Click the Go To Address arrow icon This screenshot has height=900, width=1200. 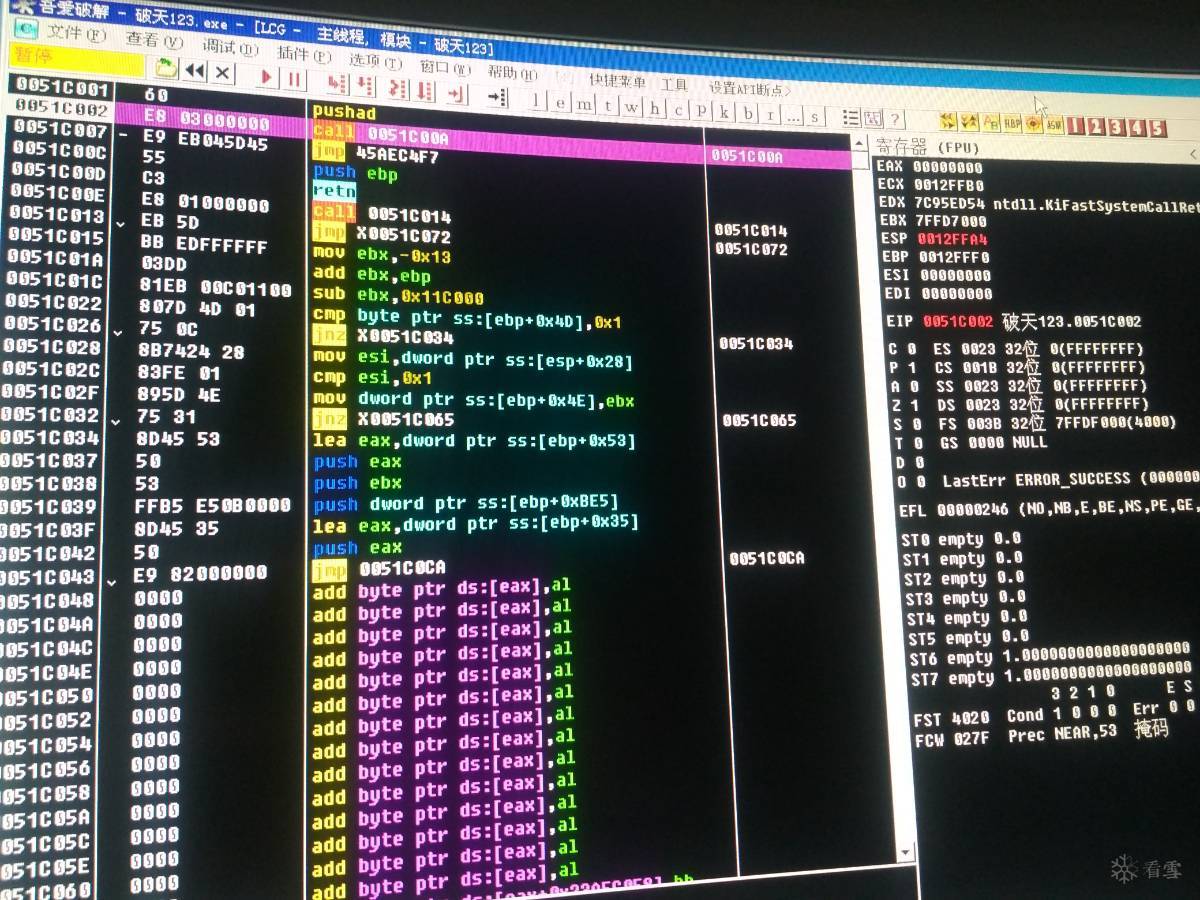coord(497,96)
